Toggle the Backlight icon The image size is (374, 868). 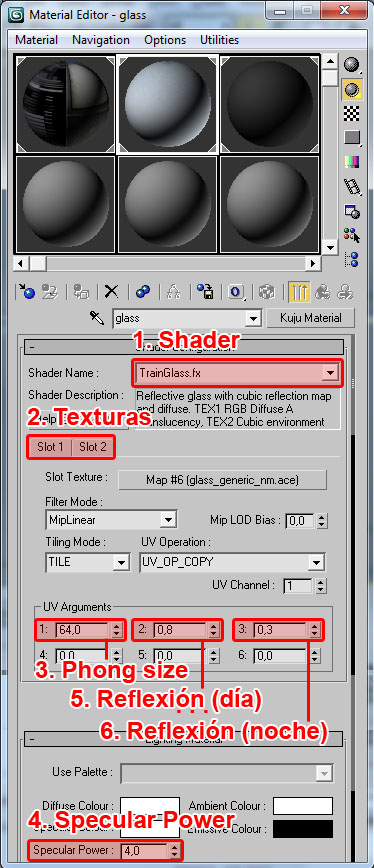point(351,89)
